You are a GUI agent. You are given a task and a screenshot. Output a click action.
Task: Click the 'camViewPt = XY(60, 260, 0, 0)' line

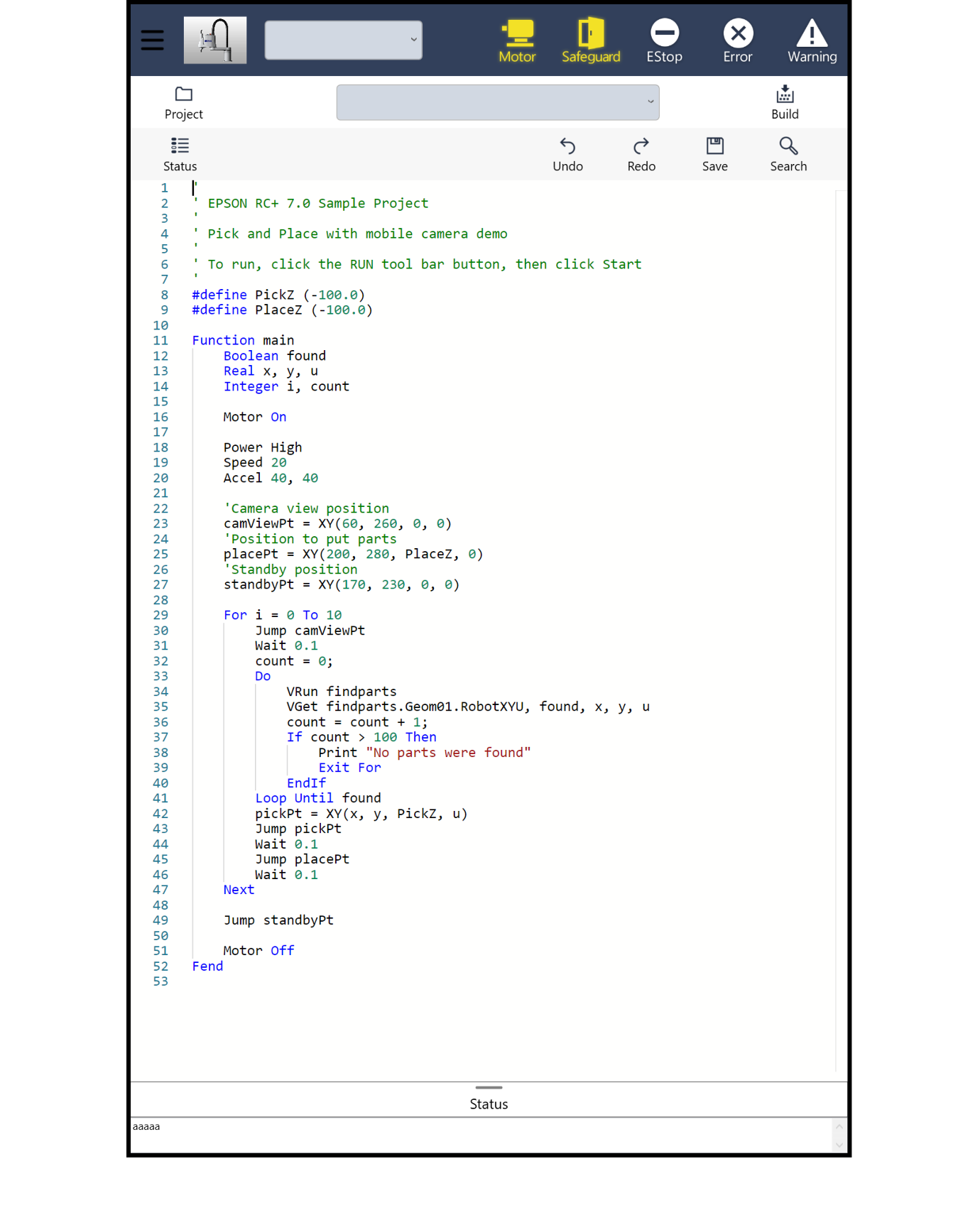337,524
